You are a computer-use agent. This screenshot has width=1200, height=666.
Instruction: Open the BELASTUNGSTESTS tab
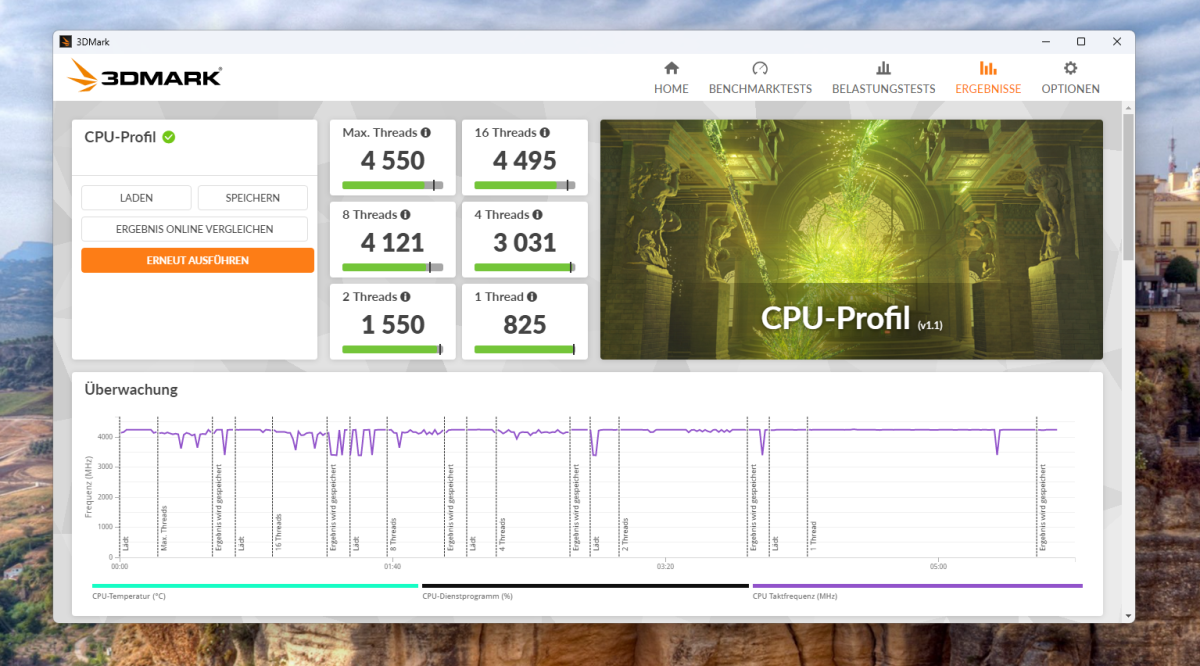(x=884, y=78)
